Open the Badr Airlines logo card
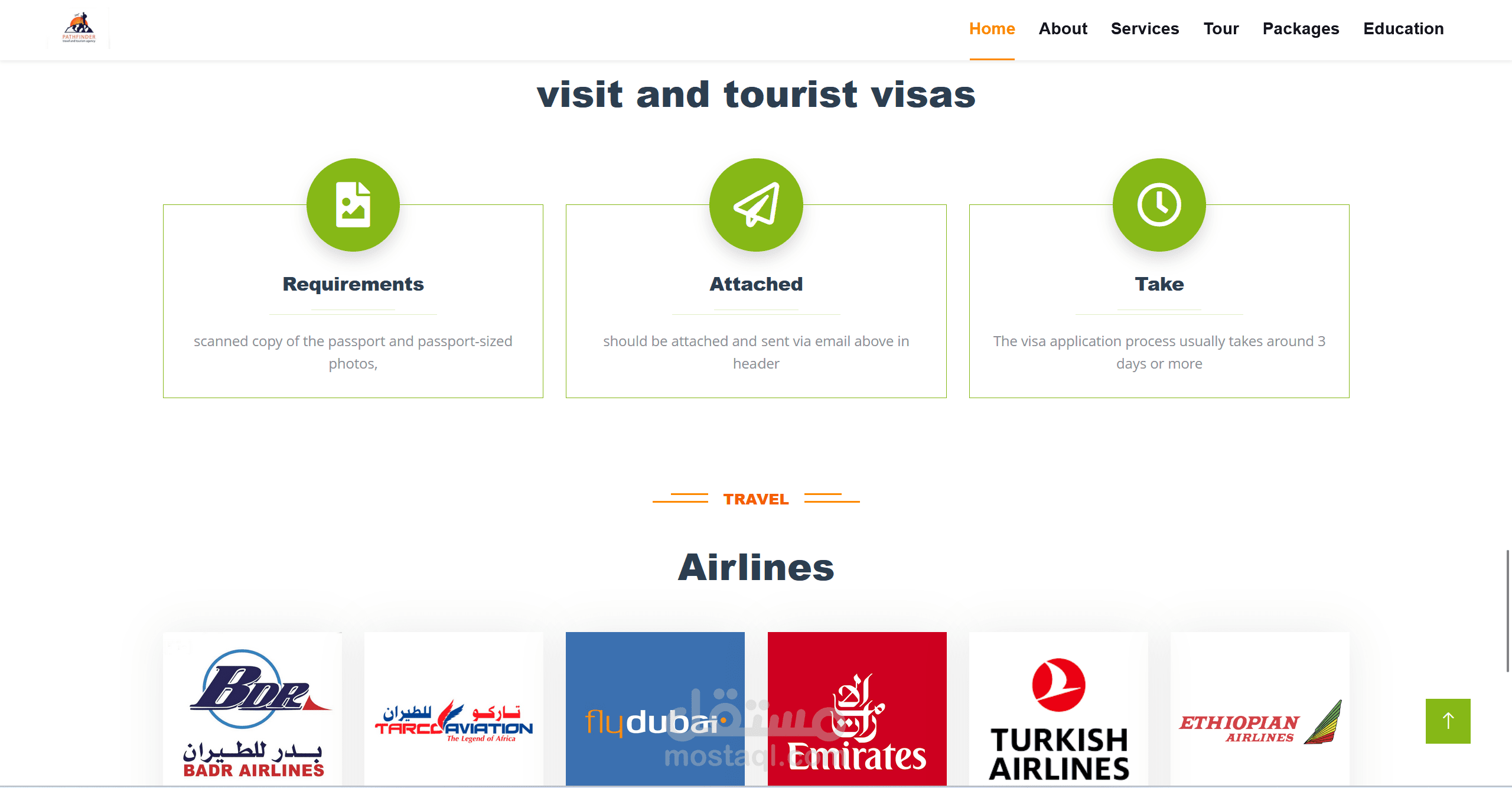This screenshot has width=1512, height=788. [253, 709]
